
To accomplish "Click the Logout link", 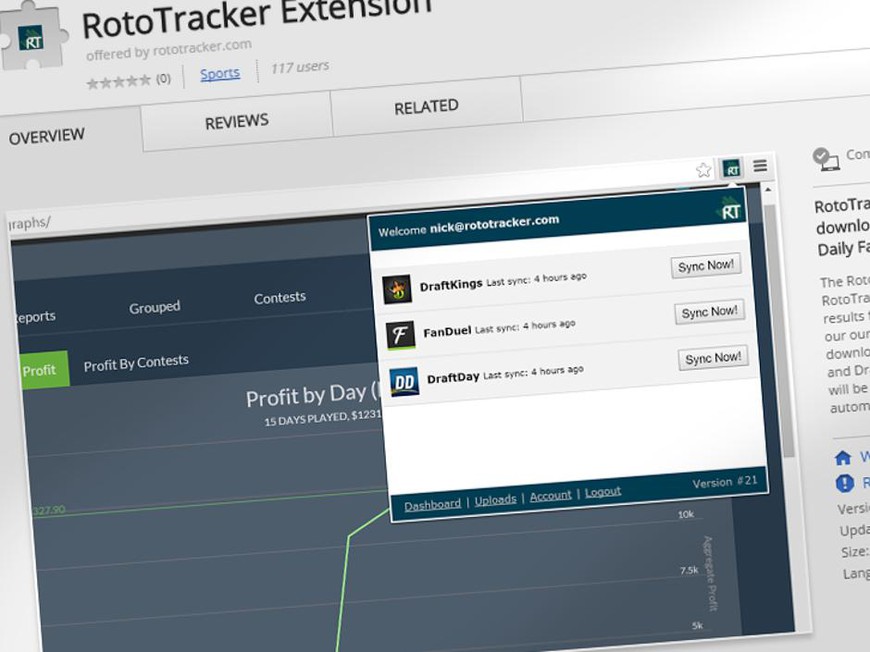I will click(603, 492).
